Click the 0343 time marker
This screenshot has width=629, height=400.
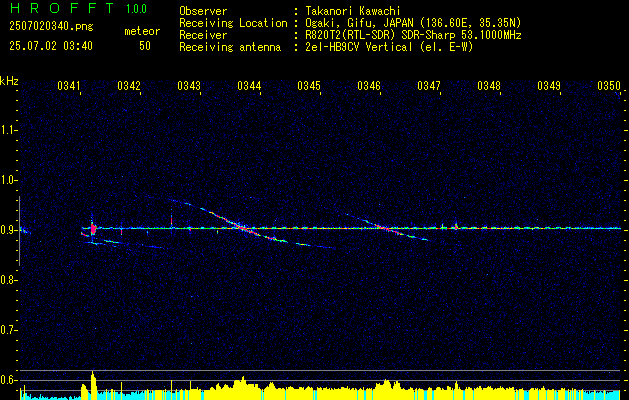coord(189,85)
